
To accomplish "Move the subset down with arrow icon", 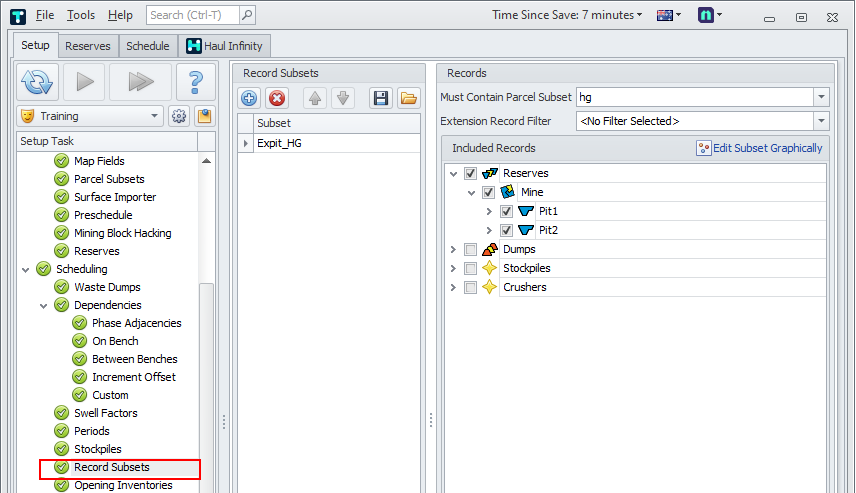I will [x=343, y=98].
